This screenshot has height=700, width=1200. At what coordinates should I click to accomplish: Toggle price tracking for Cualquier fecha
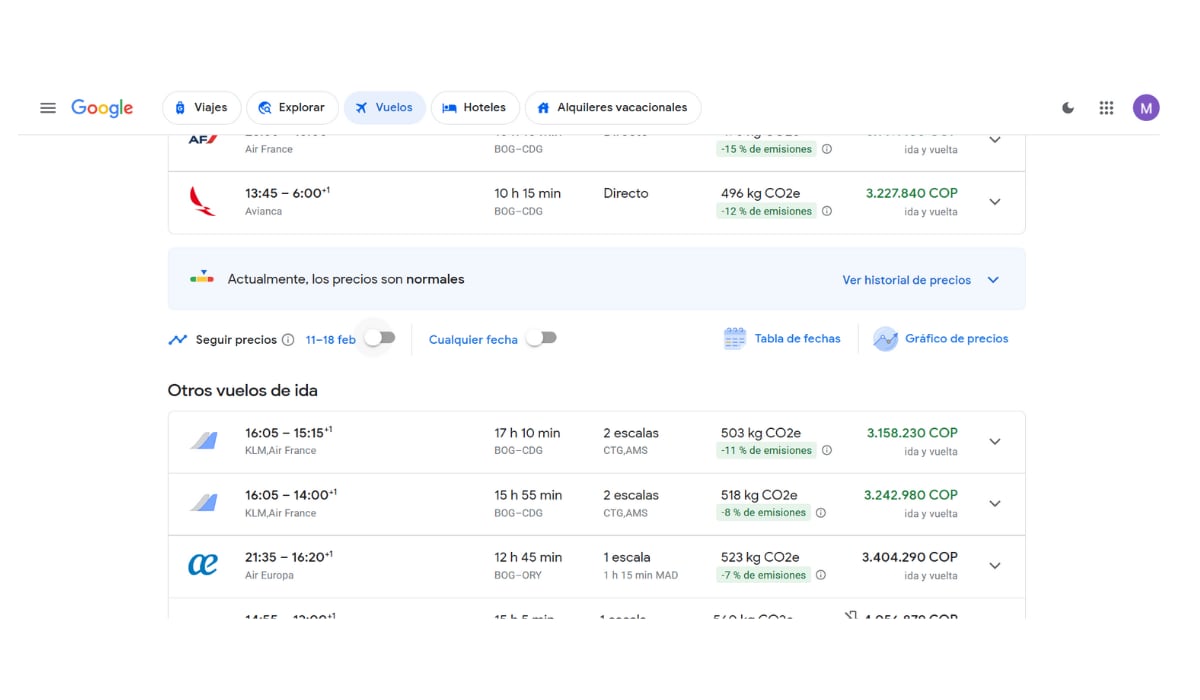point(542,338)
